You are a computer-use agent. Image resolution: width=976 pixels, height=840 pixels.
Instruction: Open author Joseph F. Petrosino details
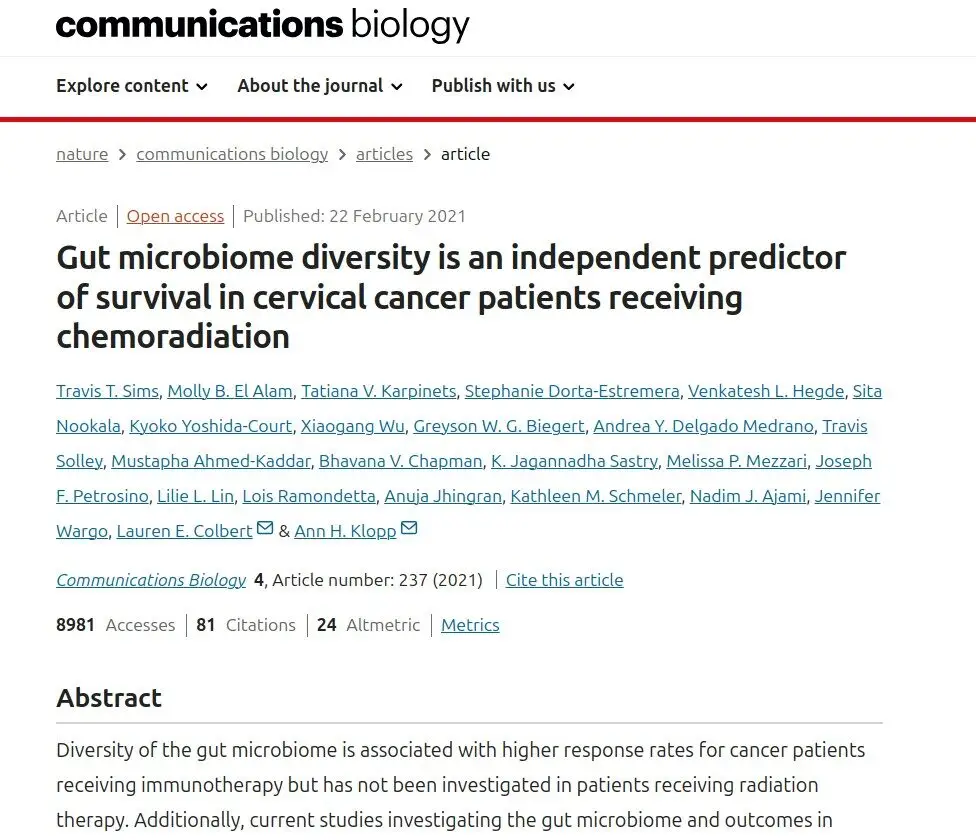843,461
